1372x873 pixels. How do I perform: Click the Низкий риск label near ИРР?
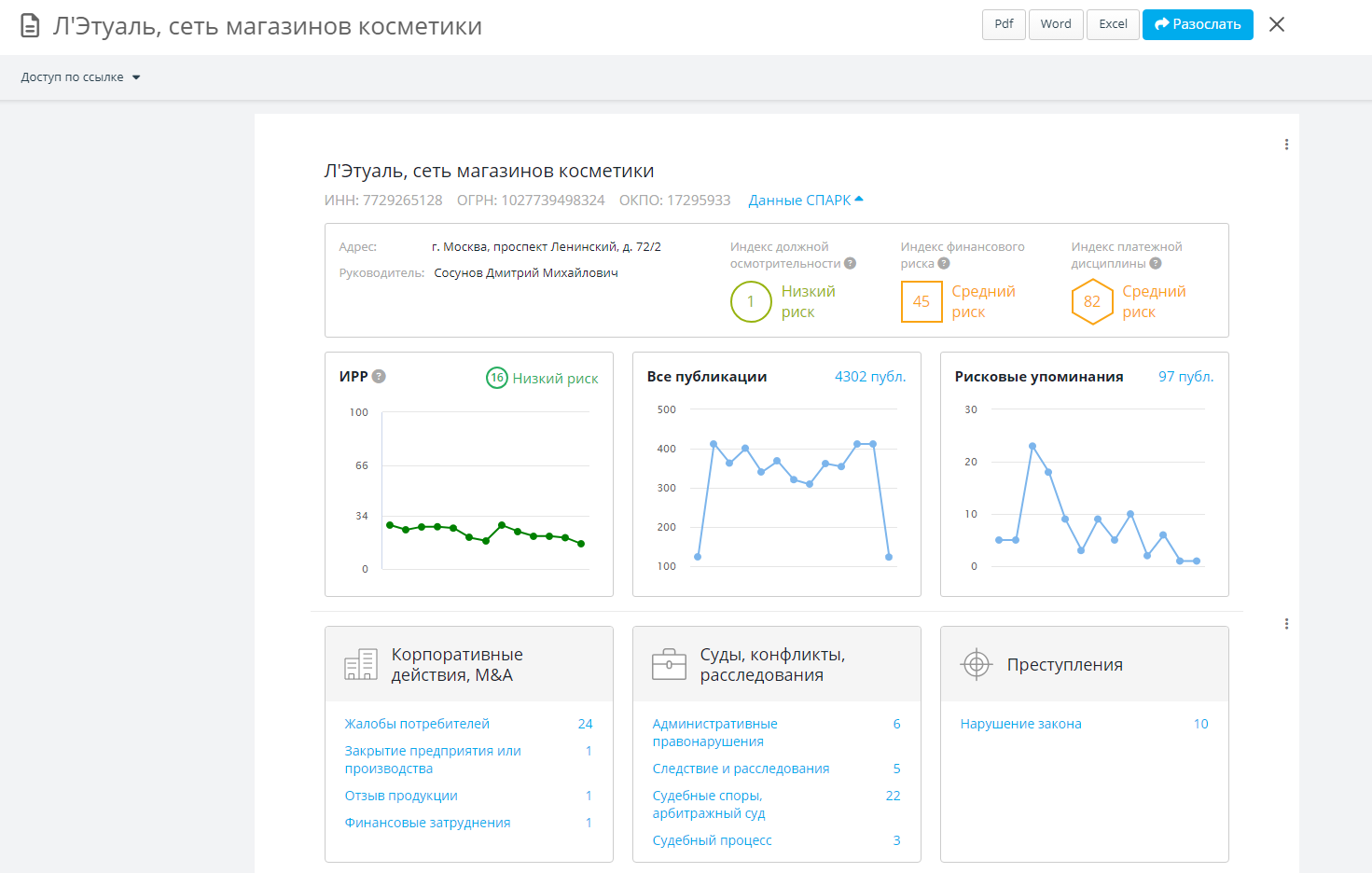pyautogui.click(x=556, y=379)
